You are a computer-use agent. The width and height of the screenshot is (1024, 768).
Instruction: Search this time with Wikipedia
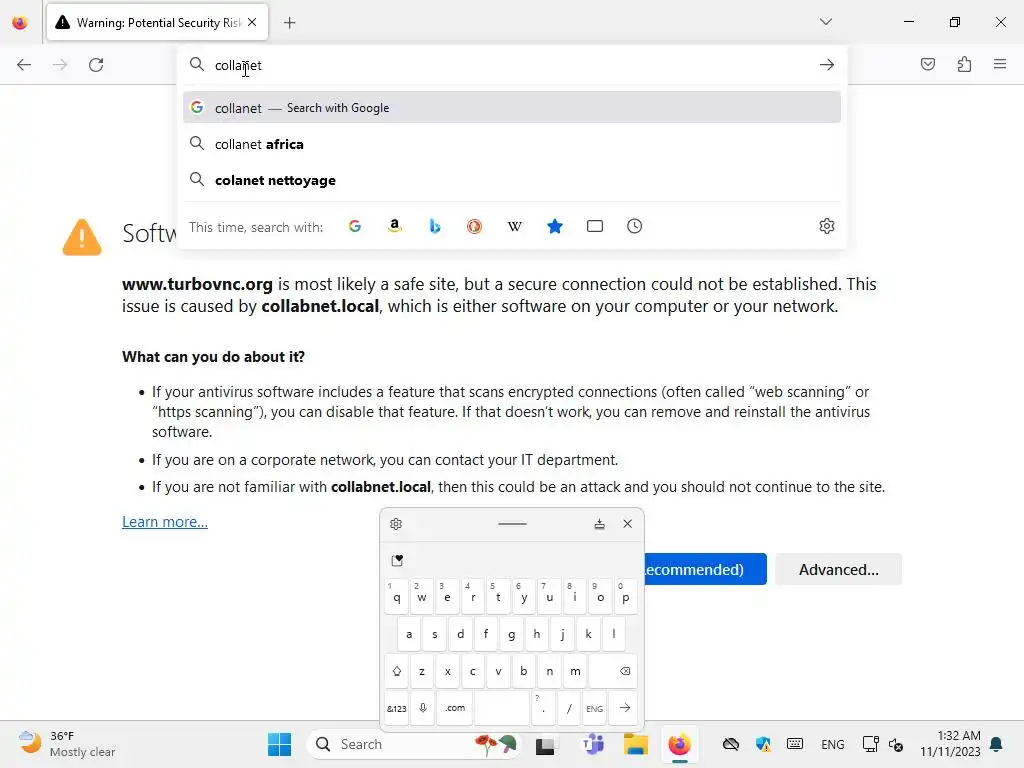coord(515,226)
